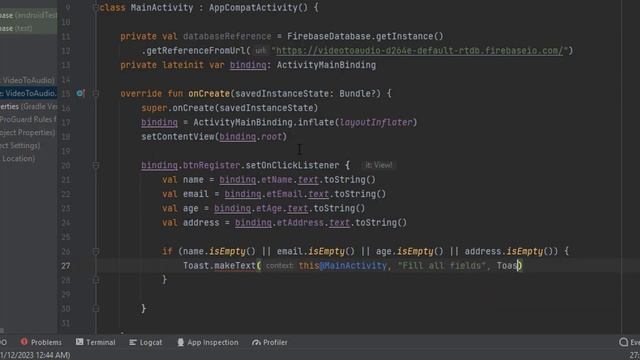Select the highlighted VideoToAudio row in project tree
This screenshot has height=360, width=640.
click(x=29, y=93)
